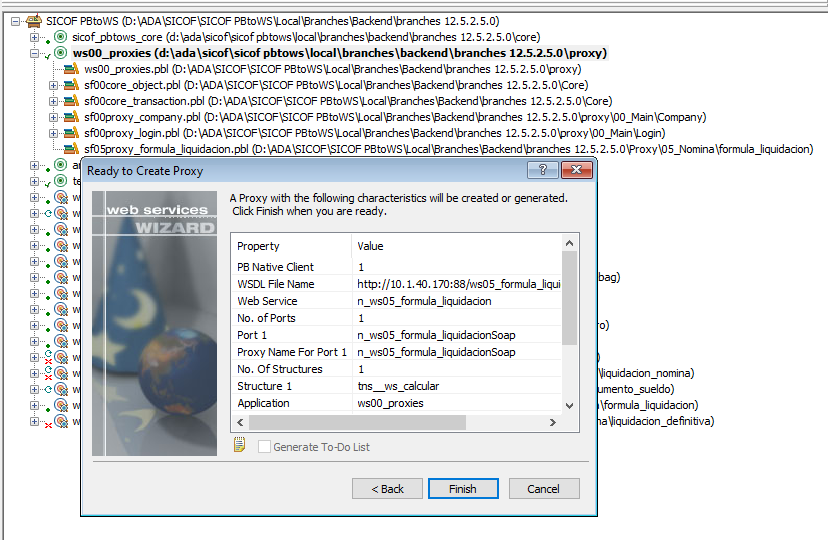This screenshot has height=540, width=828.
Task: Click the property list scroll down arrow
Action: (x=569, y=406)
